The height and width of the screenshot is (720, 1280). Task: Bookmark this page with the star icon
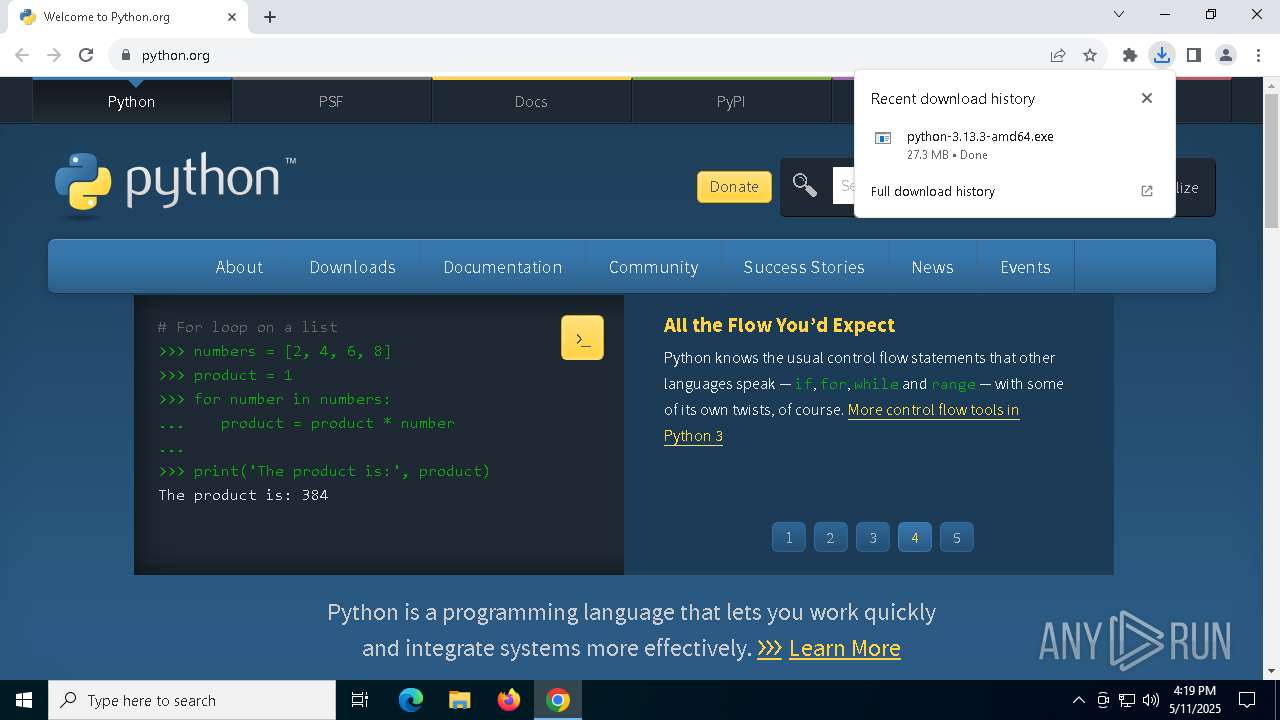coord(1090,55)
